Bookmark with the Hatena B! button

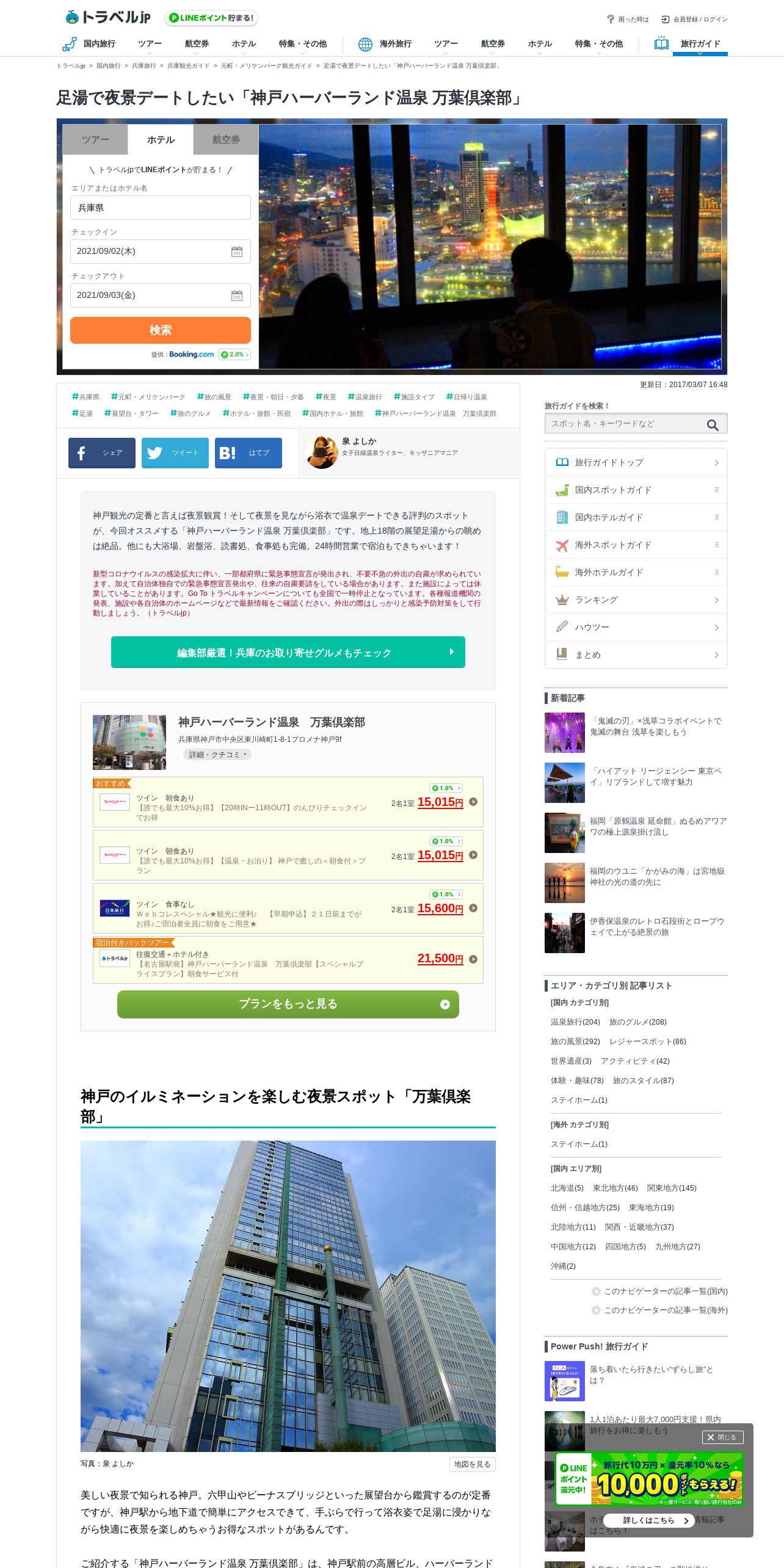tap(249, 453)
